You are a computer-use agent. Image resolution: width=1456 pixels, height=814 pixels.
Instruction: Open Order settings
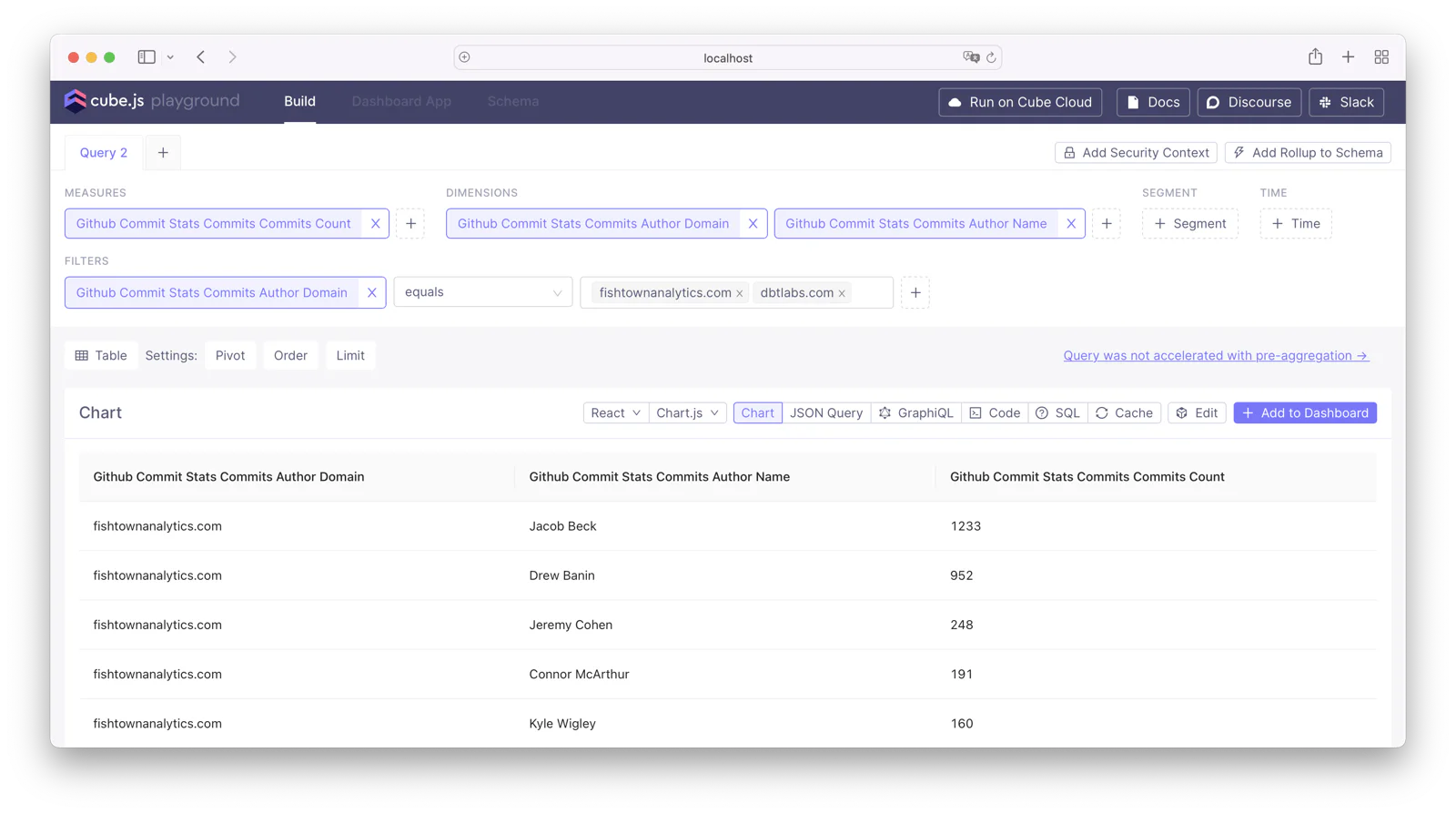pyautogui.click(x=290, y=356)
